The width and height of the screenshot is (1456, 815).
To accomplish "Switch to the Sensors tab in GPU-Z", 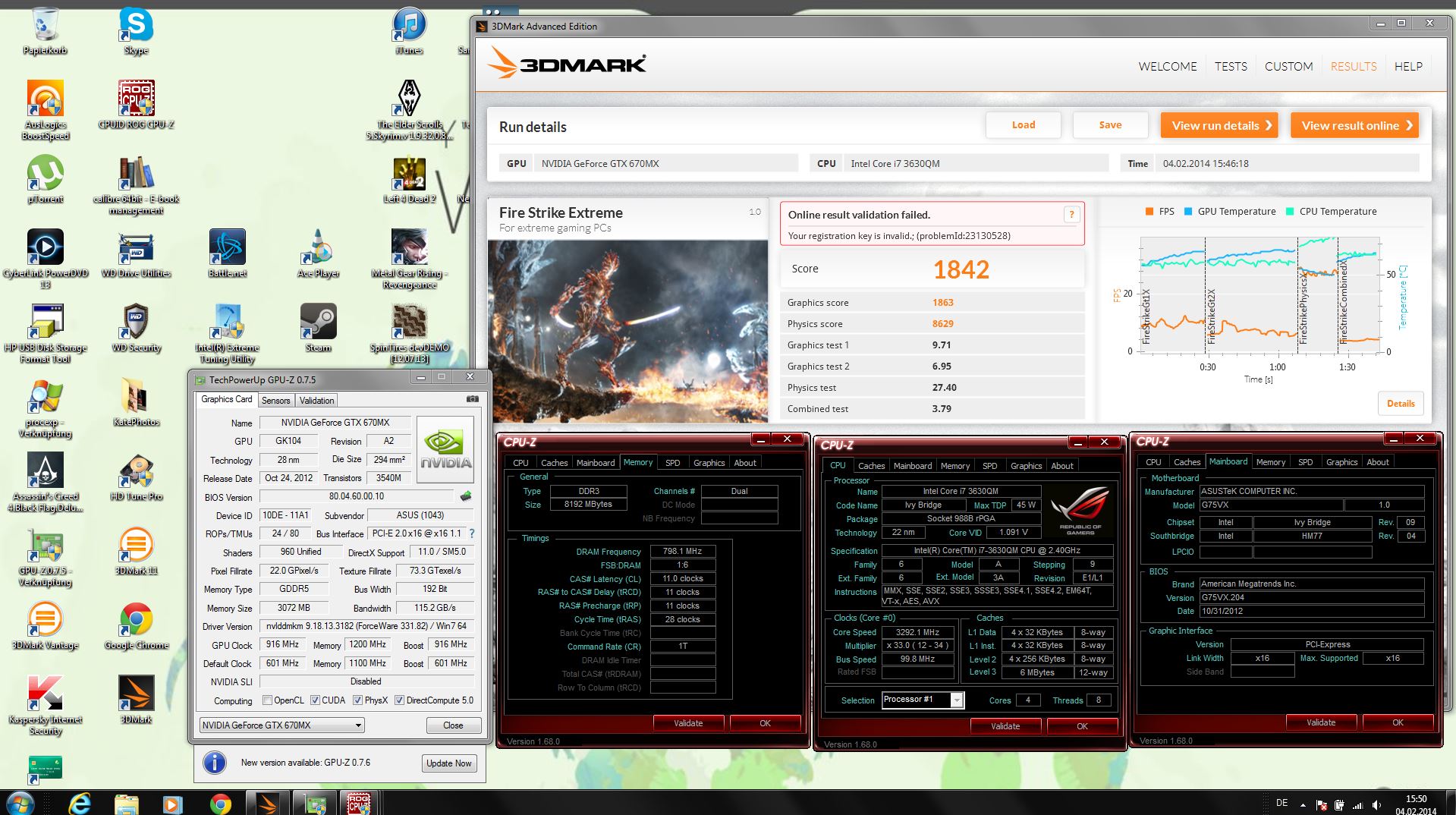I will point(275,401).
